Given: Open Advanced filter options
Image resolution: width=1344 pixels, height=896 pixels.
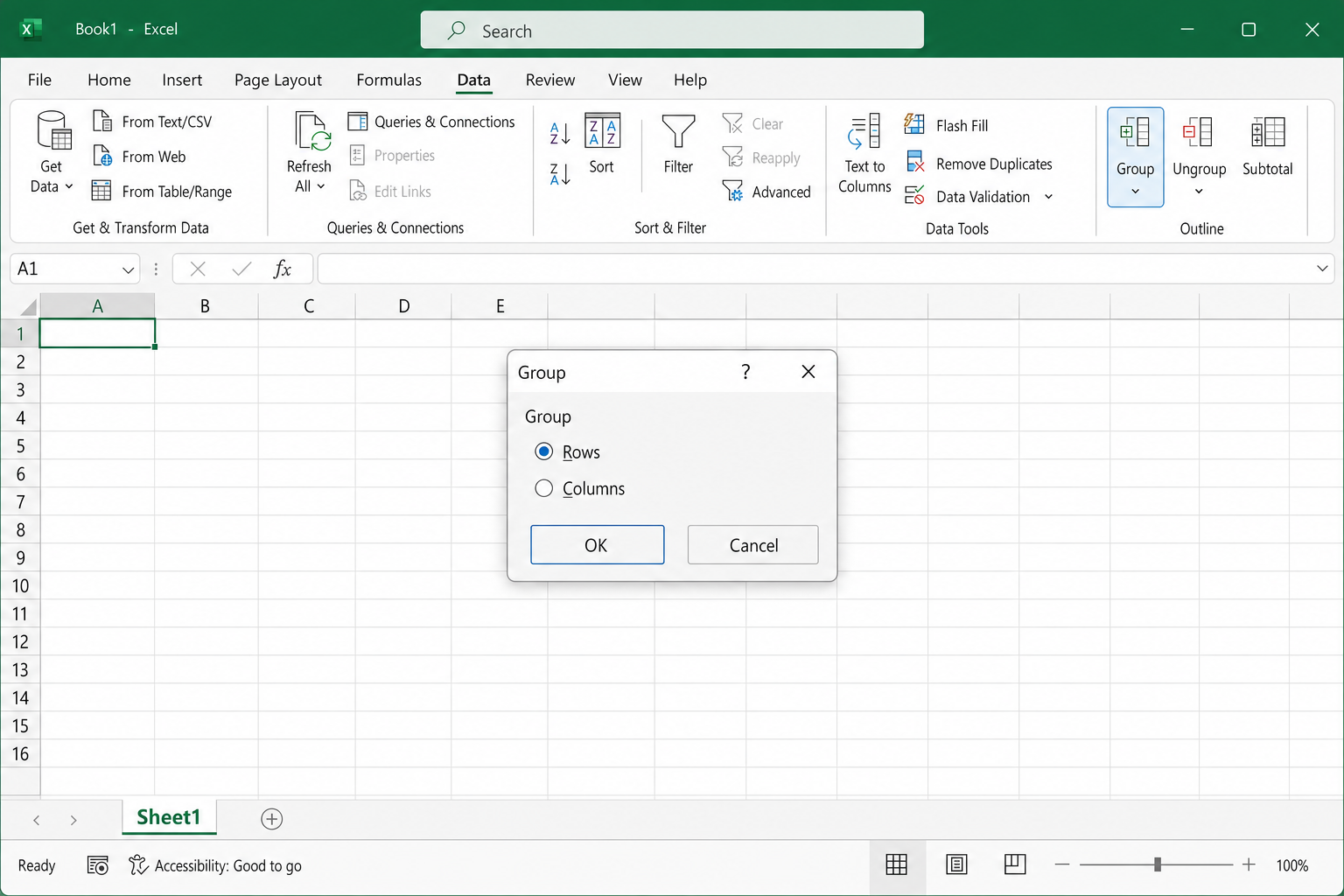Looking at the screenshot, I should coord(766,192).
